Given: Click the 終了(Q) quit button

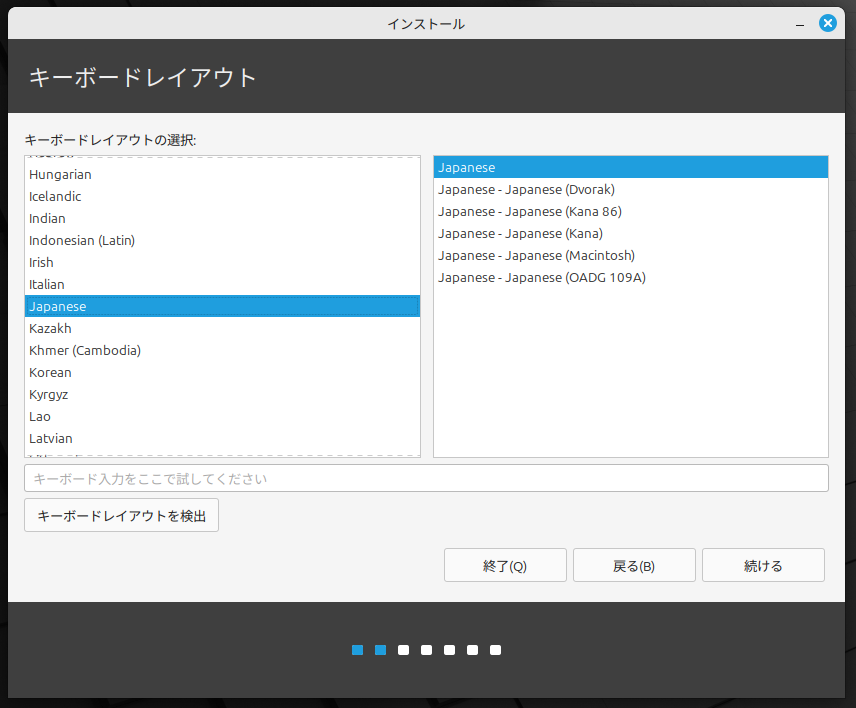Looking at the screenshot, I should (x=505, y=566).
